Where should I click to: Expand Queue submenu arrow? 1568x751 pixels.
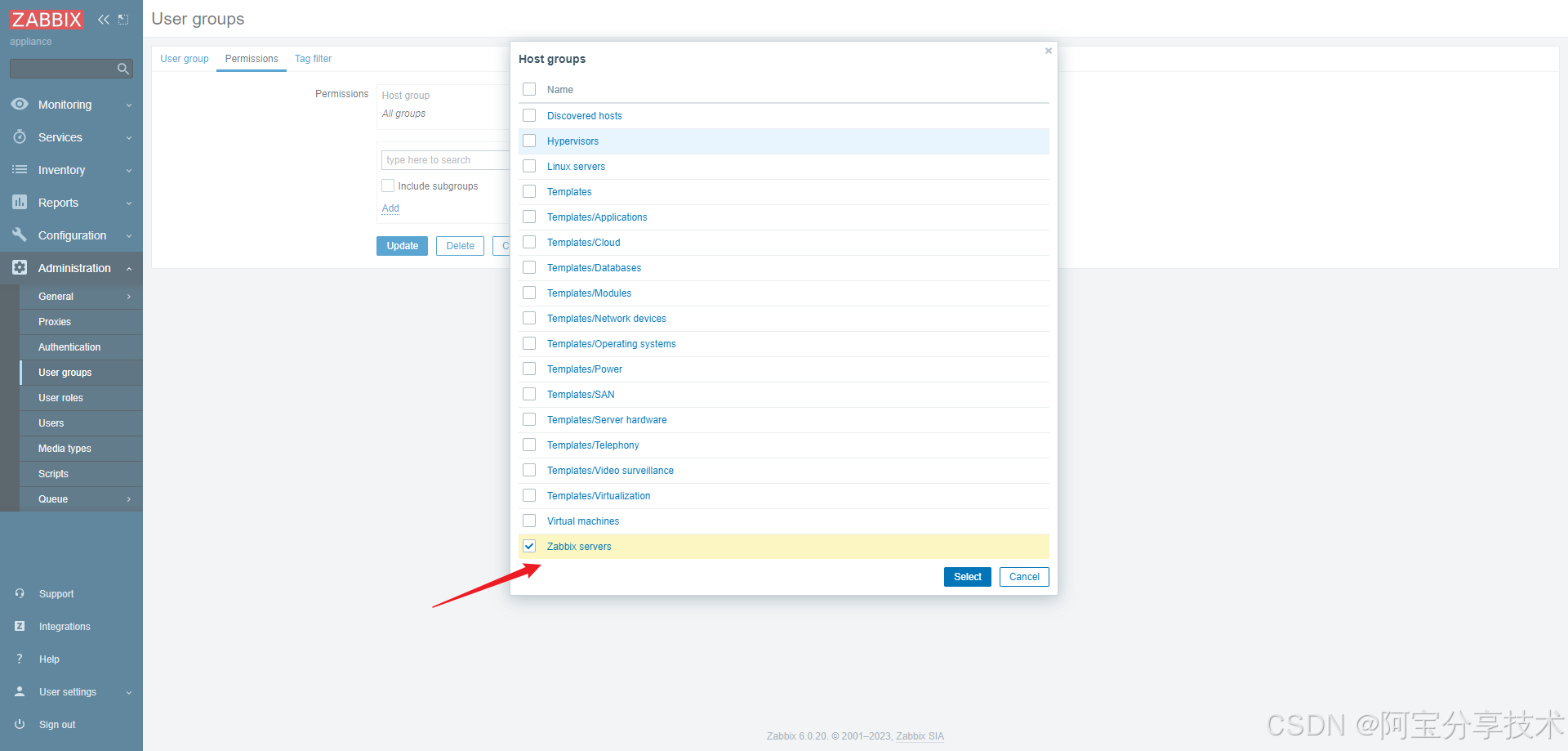click(129, 499)
